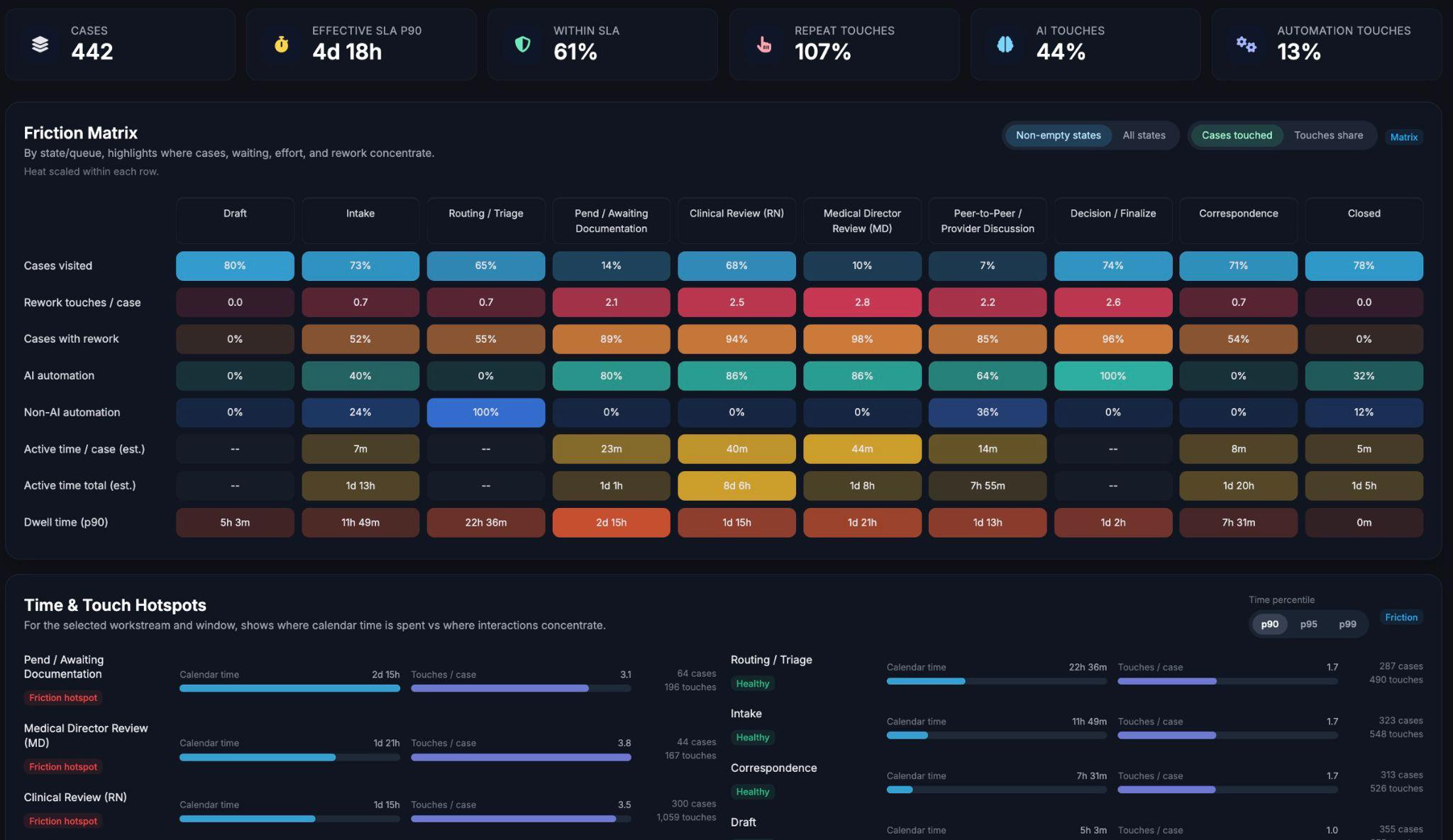Click the Matrix tag link
The image size is (1453, 840).
[1403, 137]
